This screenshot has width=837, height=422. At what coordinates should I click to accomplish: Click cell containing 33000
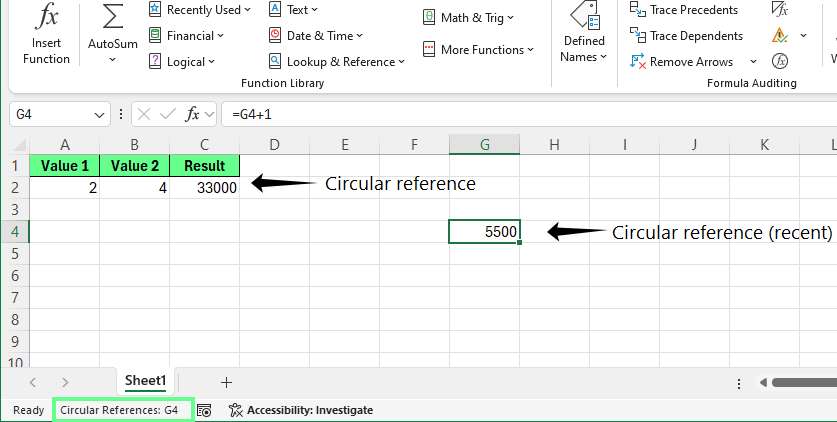coord(204,188)
